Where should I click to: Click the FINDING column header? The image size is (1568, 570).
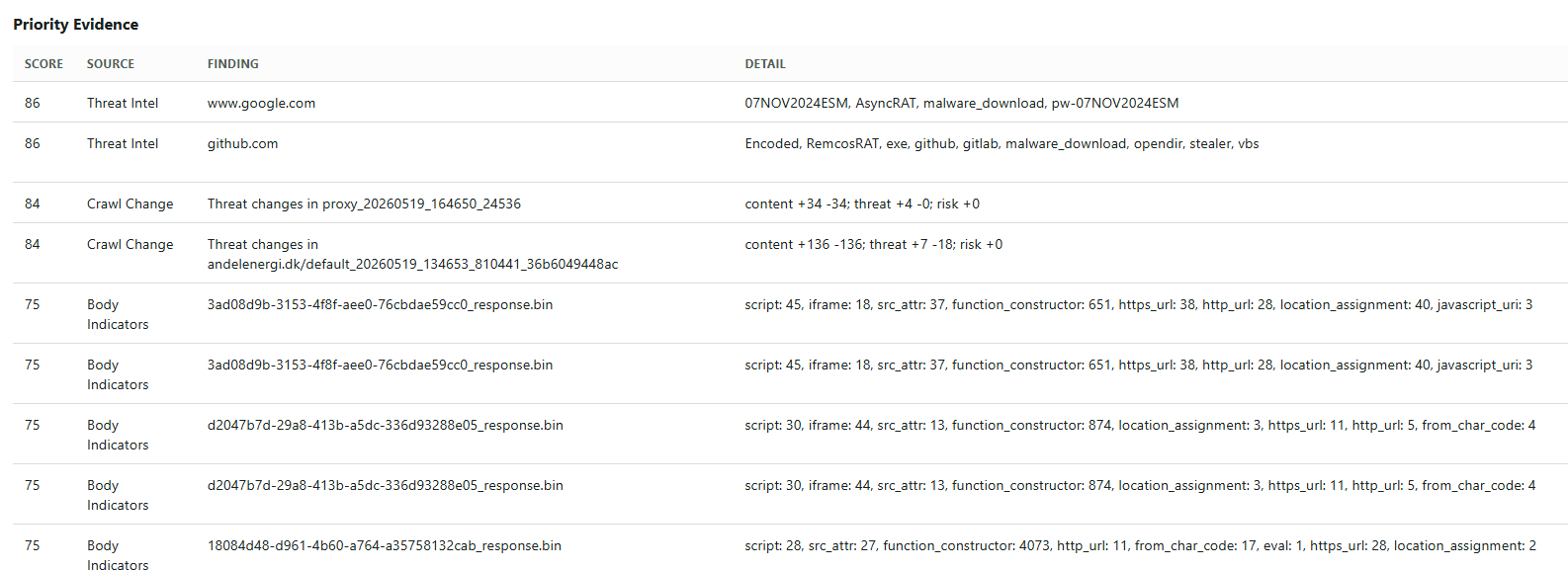[x=233, y=64]
